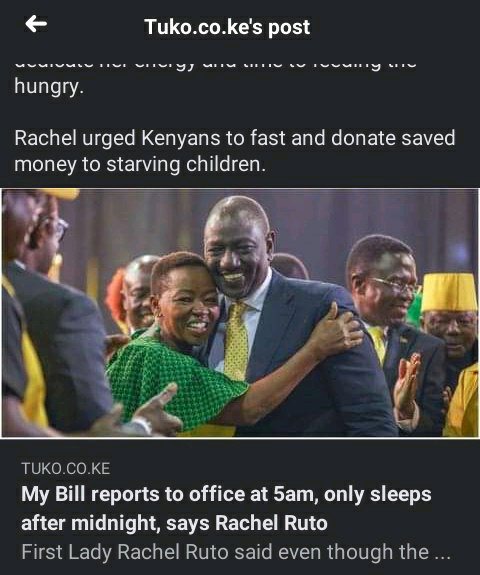Open "My Bill reports to office" headline

pos(226,508)
